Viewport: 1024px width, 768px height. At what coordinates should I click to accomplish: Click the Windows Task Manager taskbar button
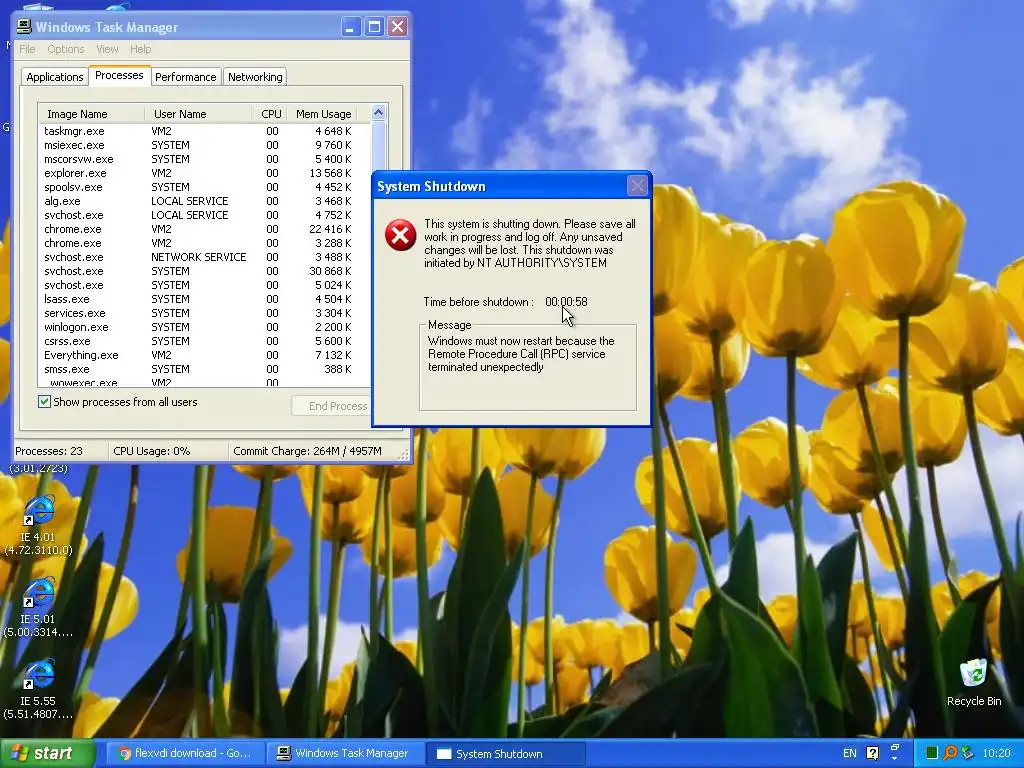coord(344,753)
